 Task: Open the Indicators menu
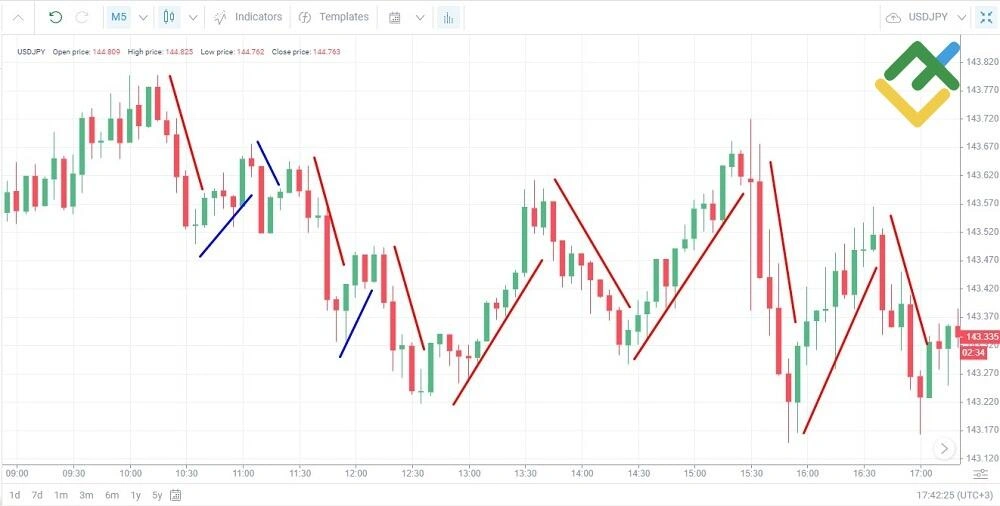pyautogui.click(x=248, y=17)
